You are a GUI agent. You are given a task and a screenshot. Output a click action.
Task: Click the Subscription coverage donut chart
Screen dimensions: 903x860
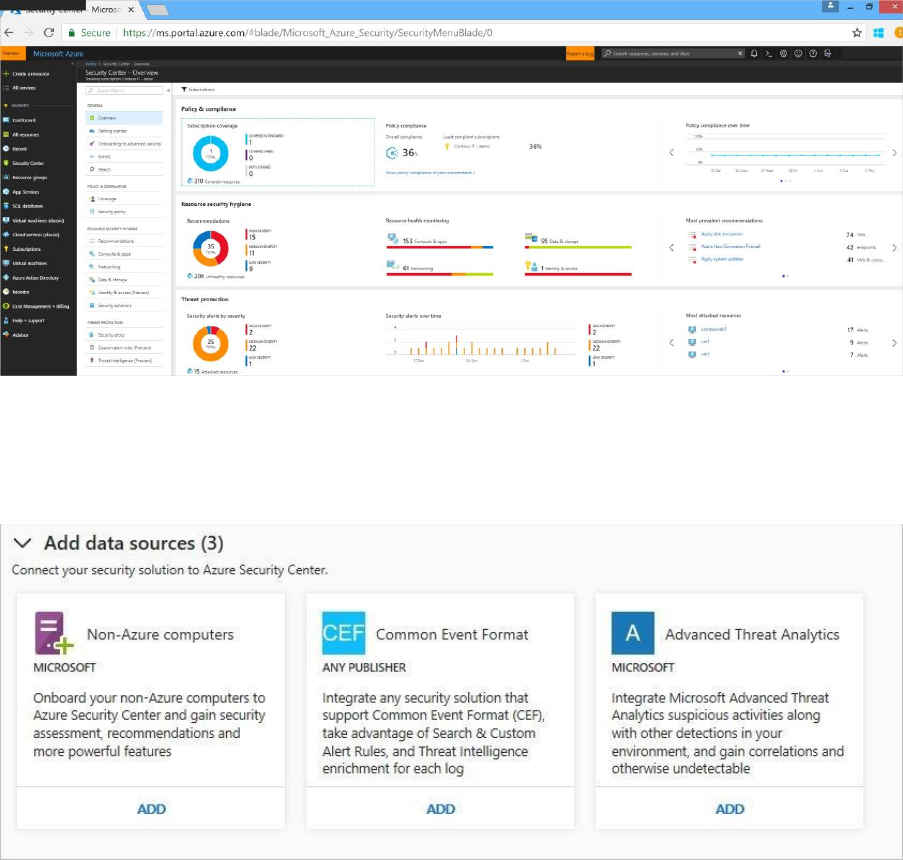pyautogui.click(x=211, y=153)
